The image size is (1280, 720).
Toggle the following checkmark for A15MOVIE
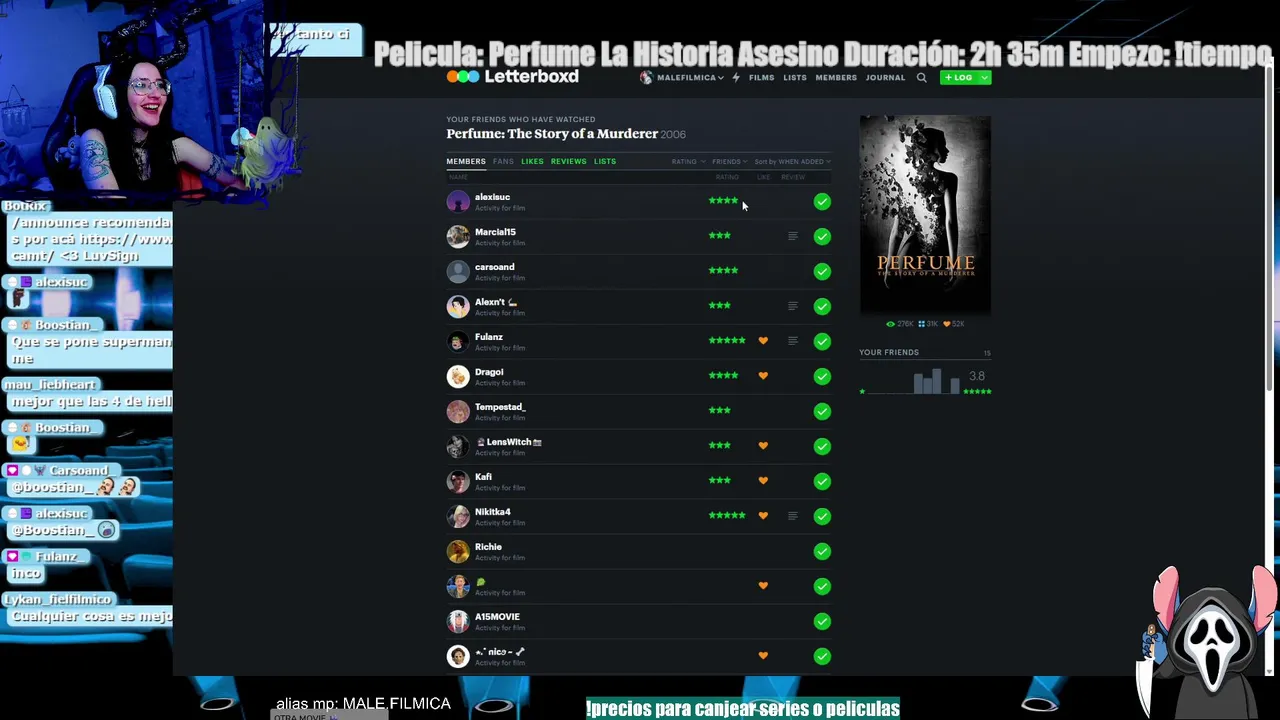click(822, 622)
